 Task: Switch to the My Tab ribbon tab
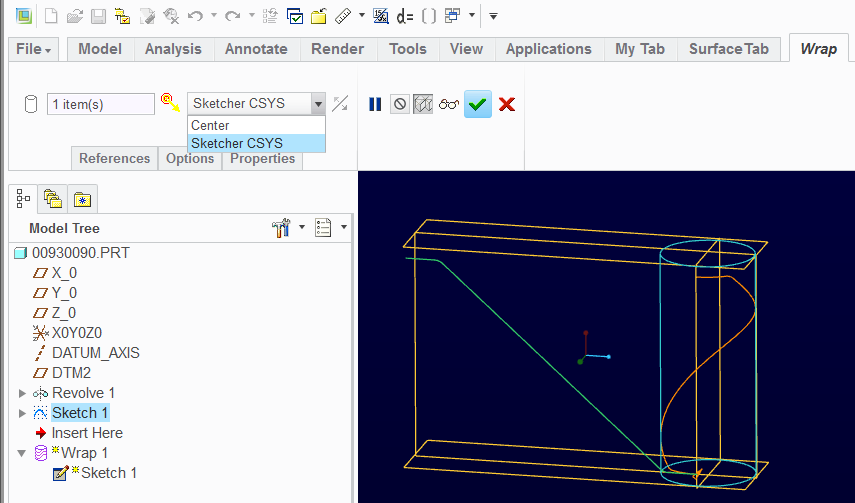(640, 49)
